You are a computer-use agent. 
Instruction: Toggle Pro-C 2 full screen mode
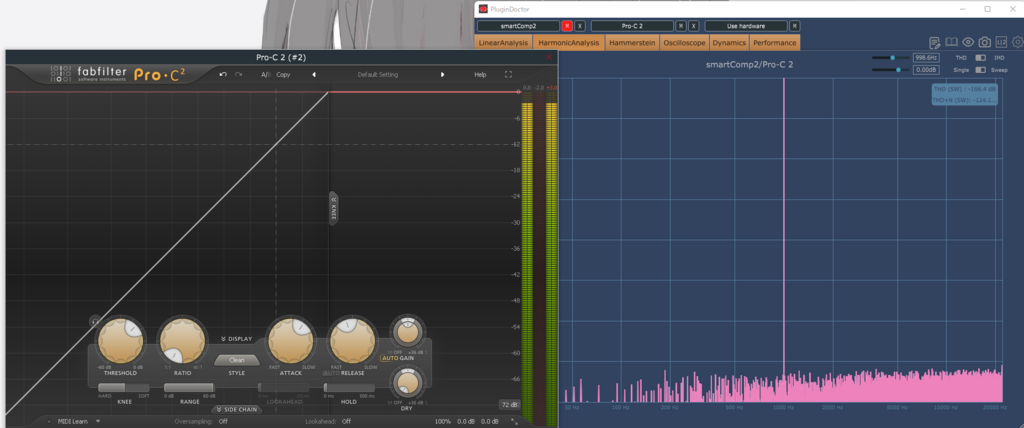click(x=508, y=74)
